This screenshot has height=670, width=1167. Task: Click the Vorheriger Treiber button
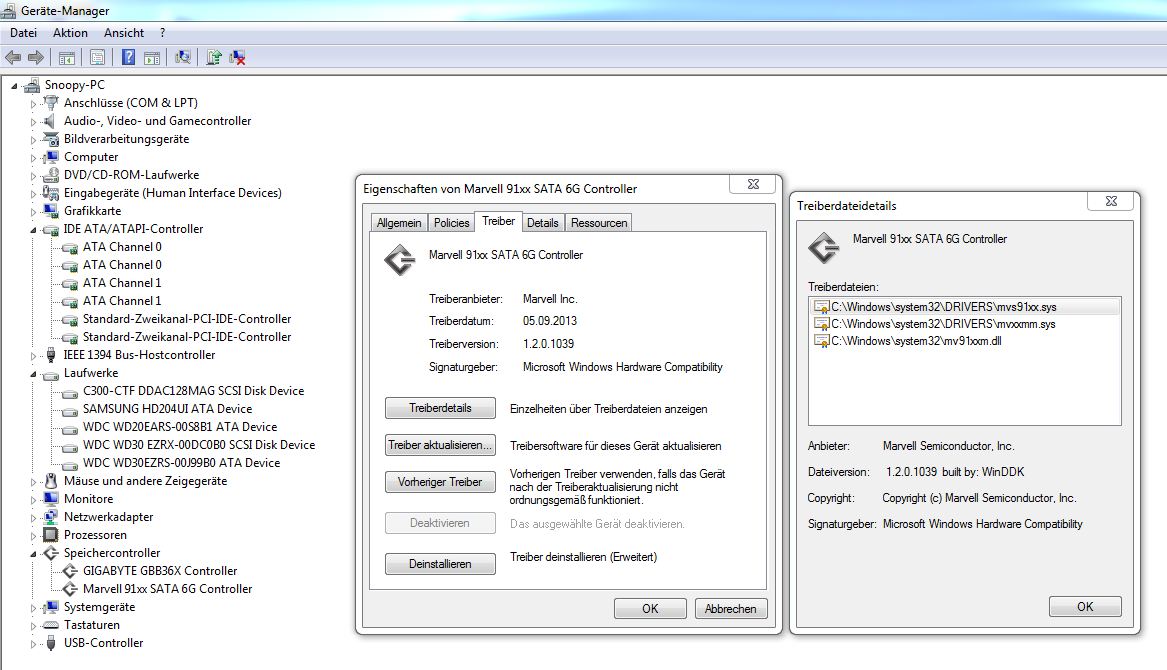[440, 482]
